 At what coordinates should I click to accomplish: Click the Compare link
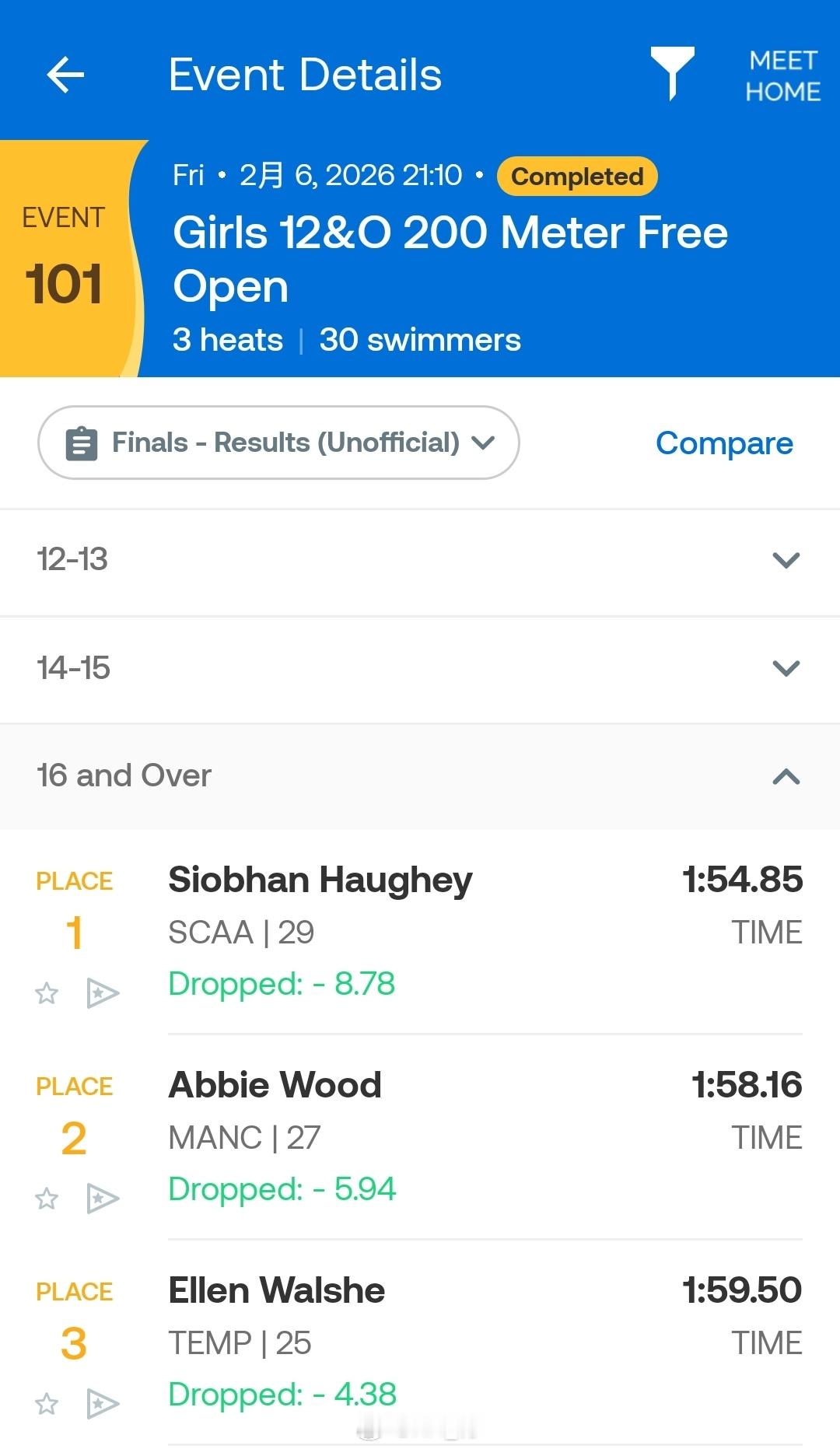[724, 443]
